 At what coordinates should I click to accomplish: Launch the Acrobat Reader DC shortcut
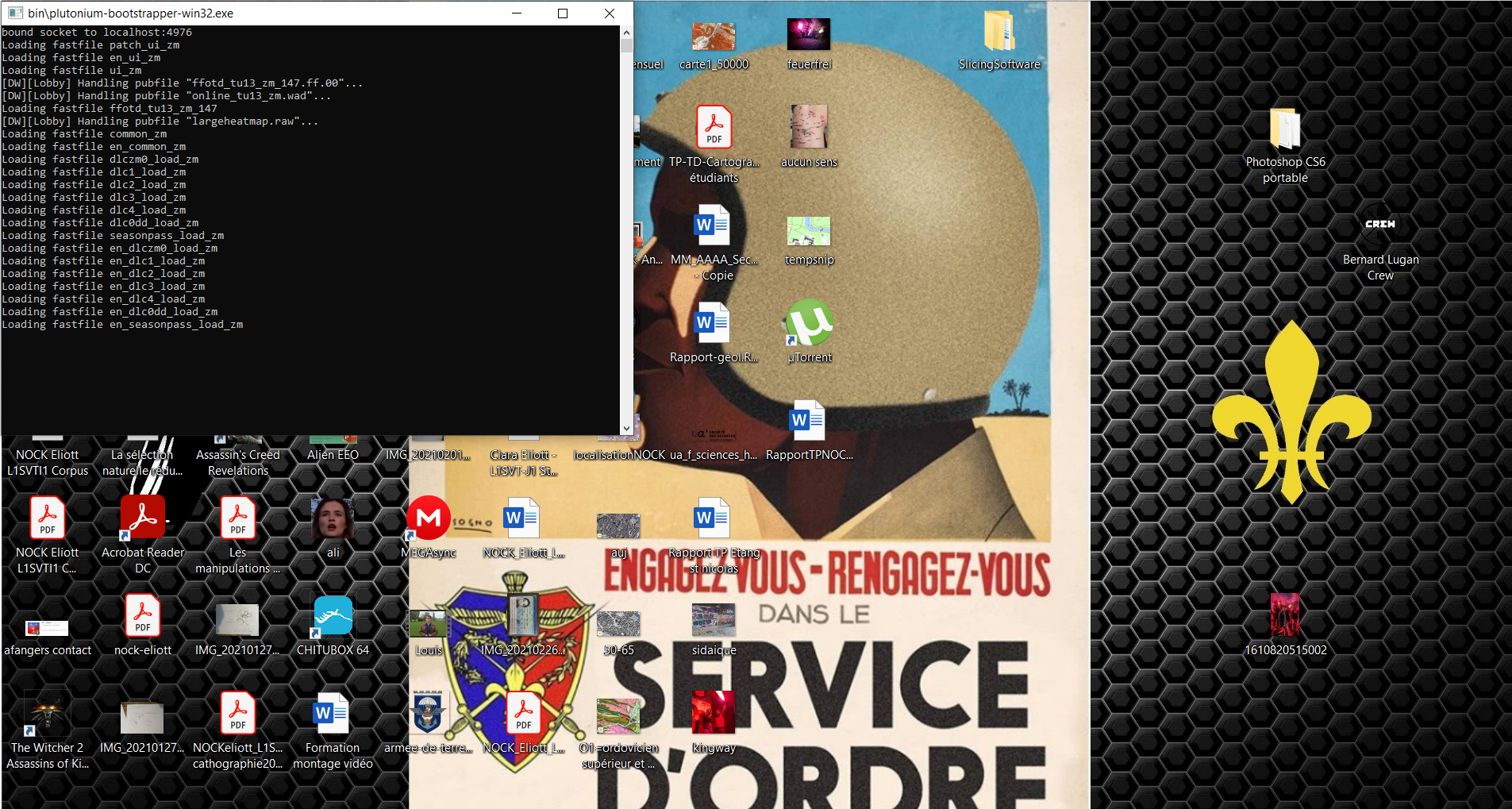(143, 518)
